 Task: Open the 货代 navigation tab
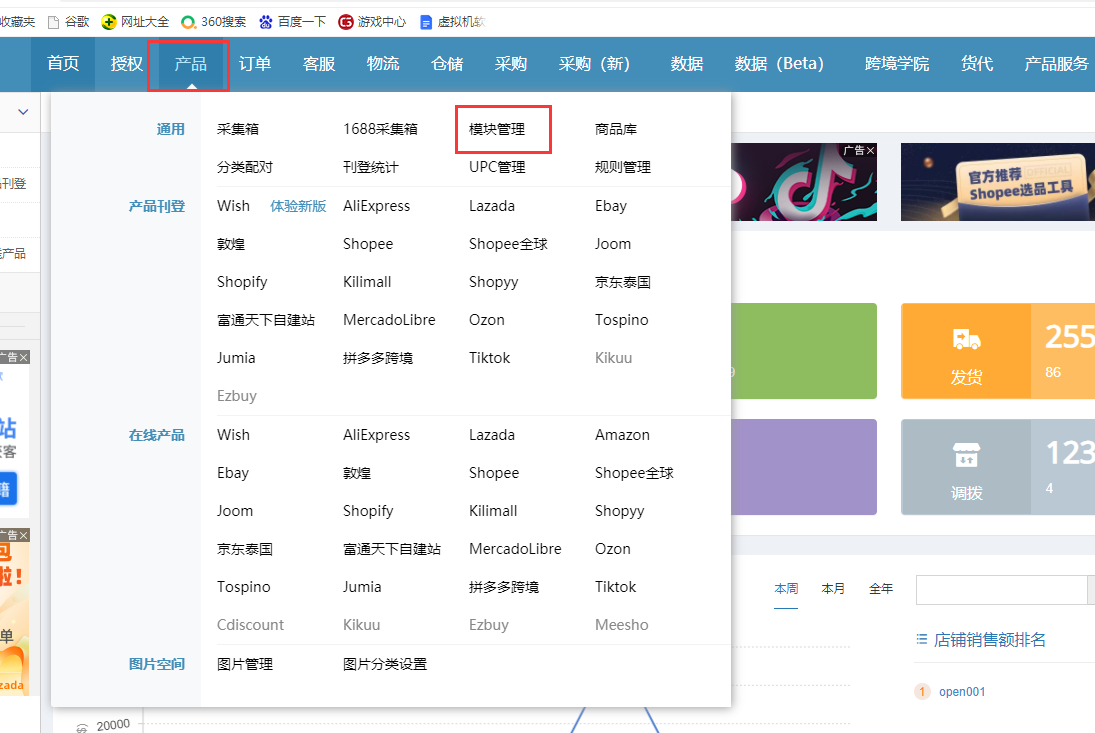point(976,64)
